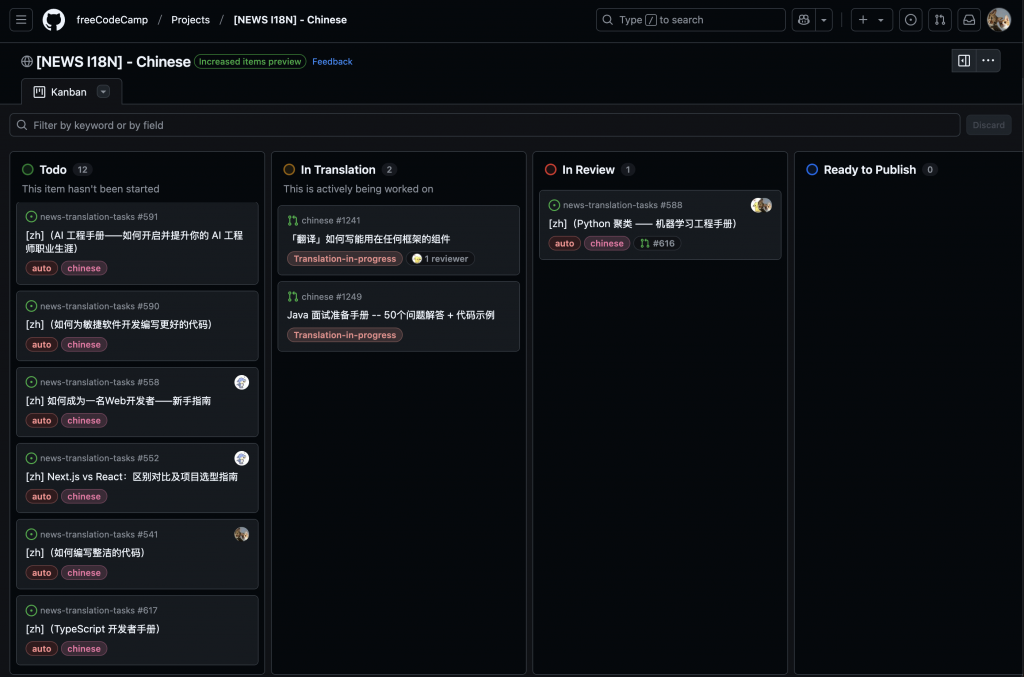The width and height of the screenshot is (1024, 677).
Task: Click pull request icon on chinese #1241
Action: tap(293, 221)
